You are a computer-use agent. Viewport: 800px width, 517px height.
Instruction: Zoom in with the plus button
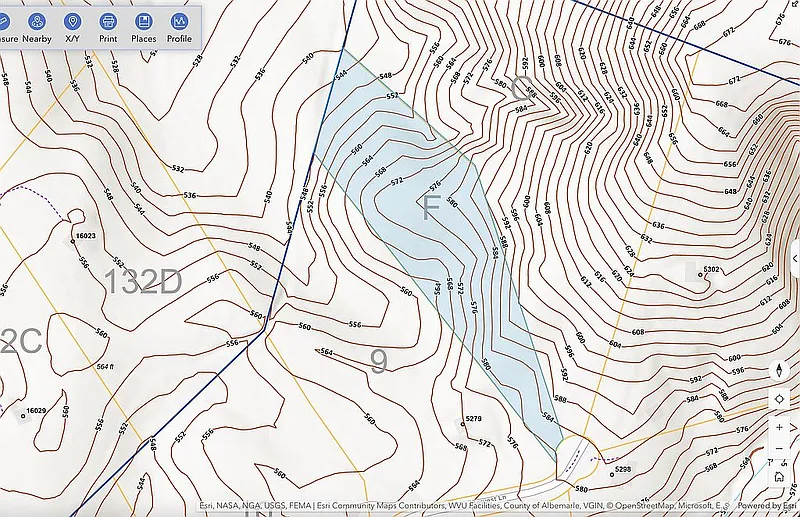click(780, 427)
